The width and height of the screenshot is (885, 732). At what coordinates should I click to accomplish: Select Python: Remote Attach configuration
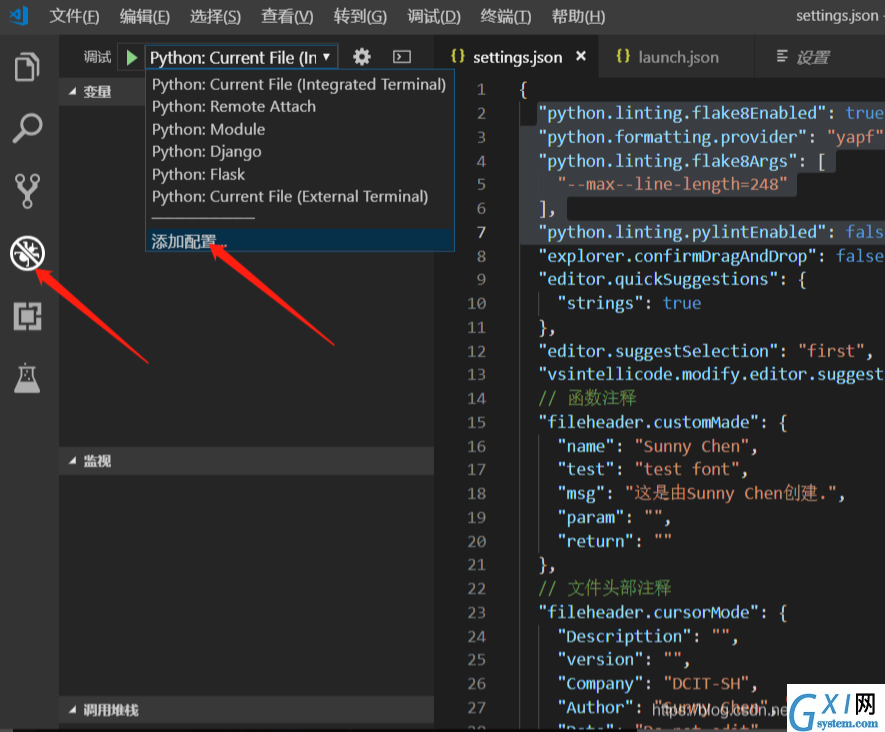point(299,107)
